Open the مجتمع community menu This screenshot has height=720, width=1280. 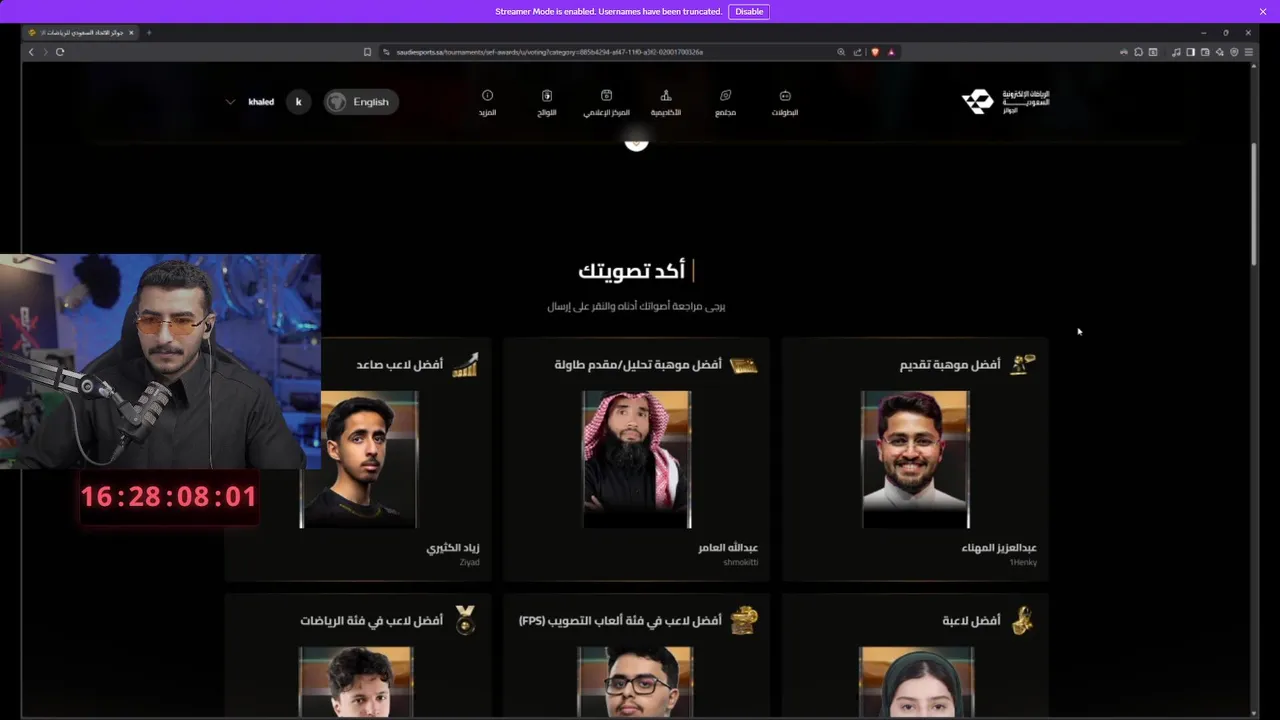point(725,103)
